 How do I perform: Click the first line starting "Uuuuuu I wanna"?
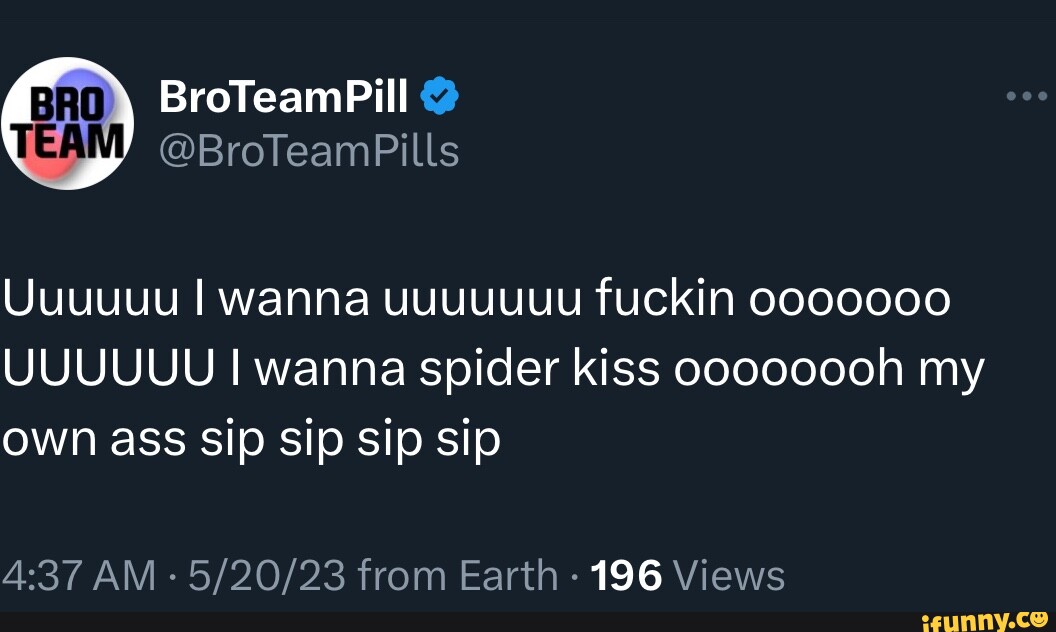point(475,300)
